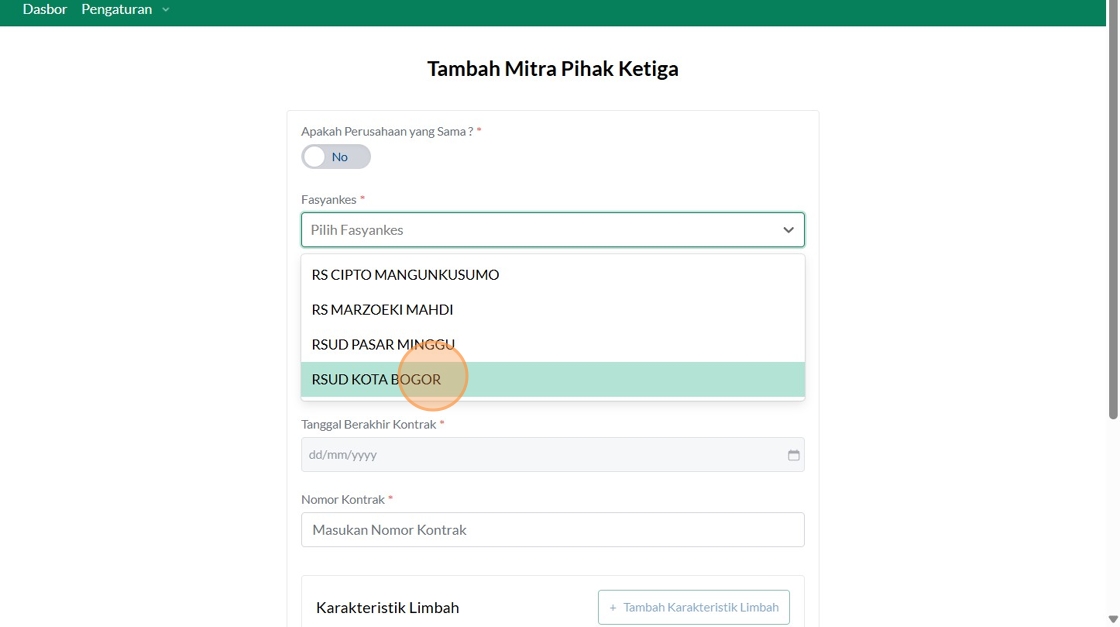Click the plus icon on Tambah Karakteristik Limbah
Image resolution: width=1120 pixels, height=627 pixels.
(613, 608)
